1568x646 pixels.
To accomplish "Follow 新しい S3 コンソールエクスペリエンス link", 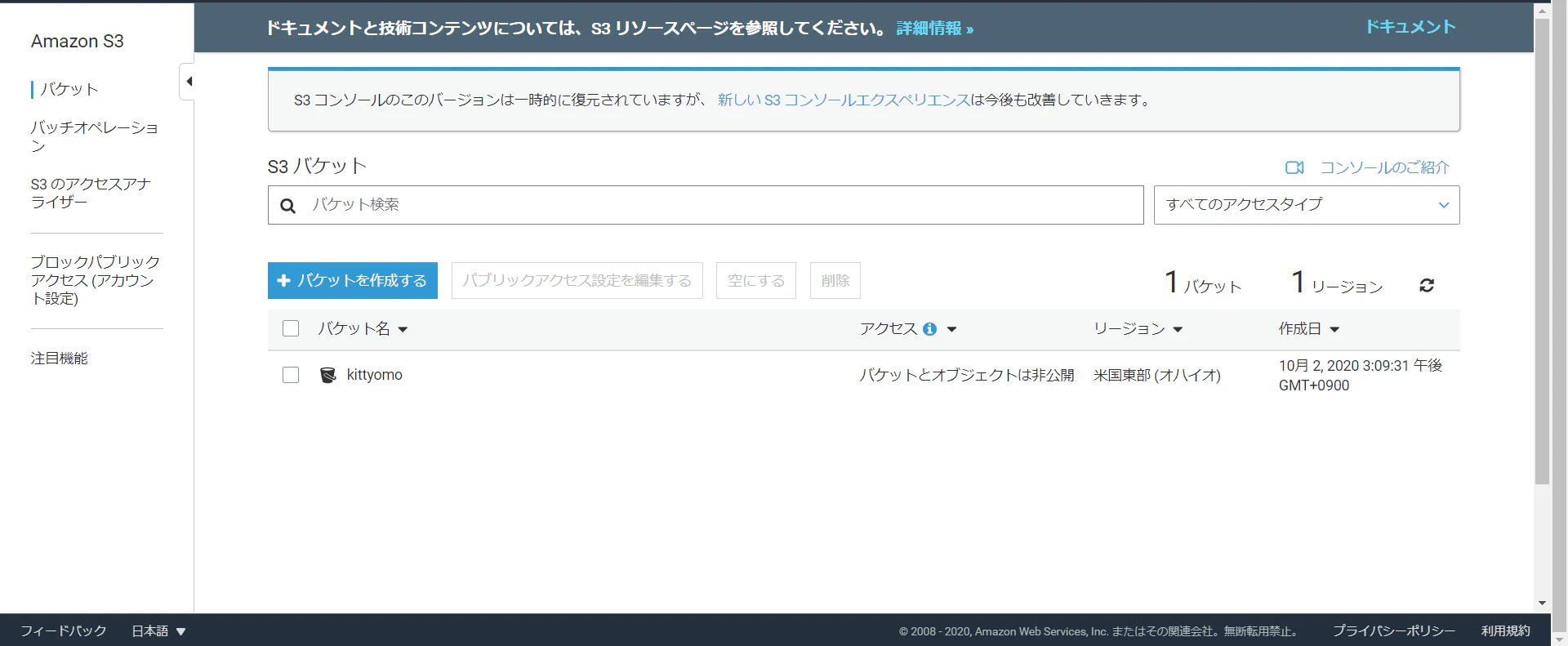I will [x=844, y=100].
